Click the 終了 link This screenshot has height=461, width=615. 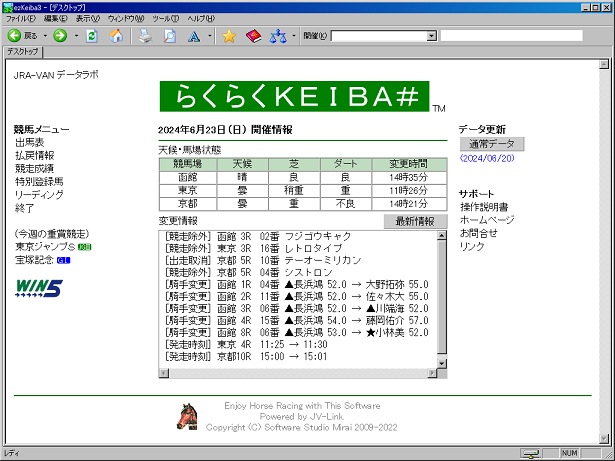point(25,208)
